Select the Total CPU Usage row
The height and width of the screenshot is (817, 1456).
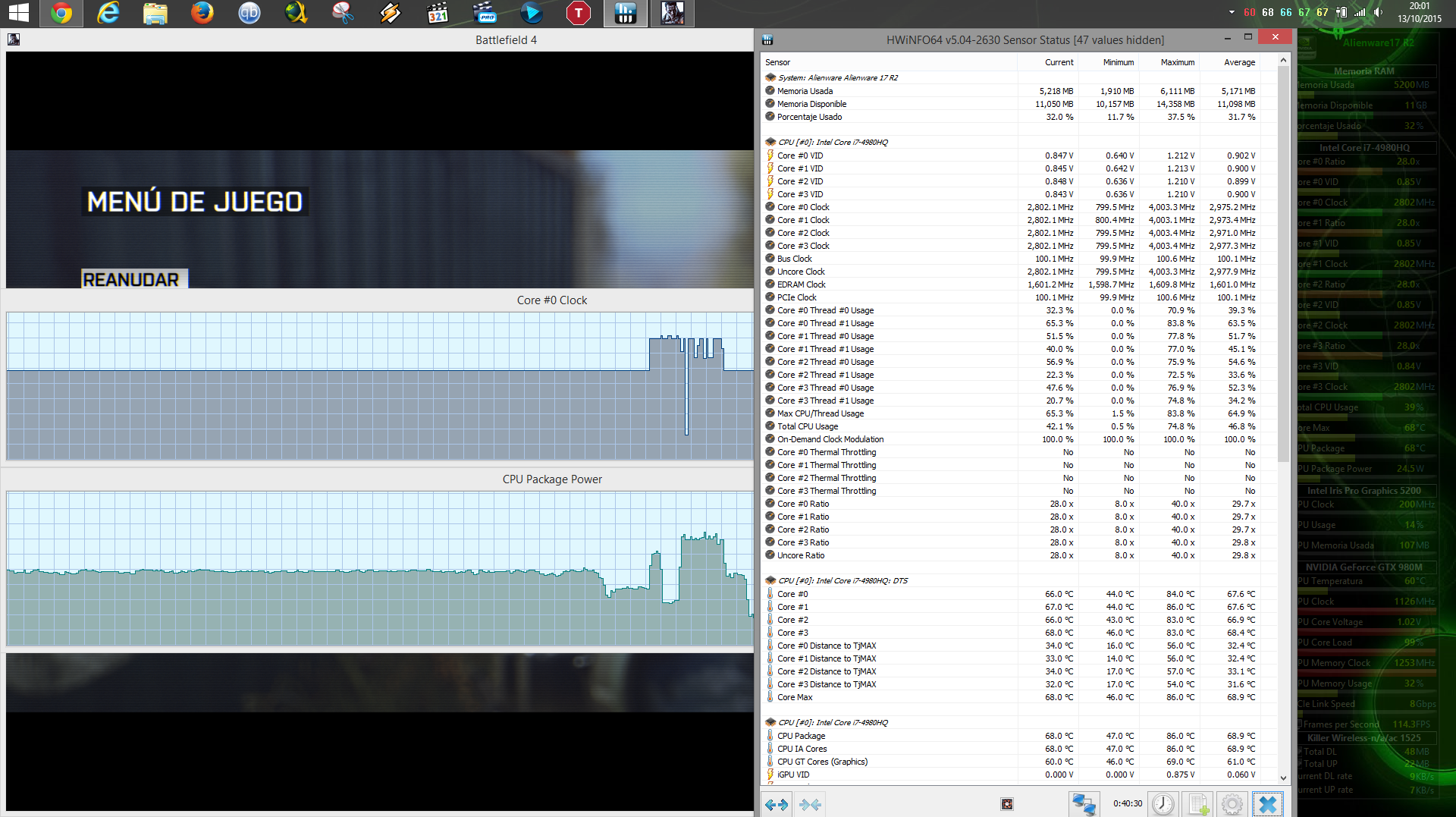coord(1019,426)
